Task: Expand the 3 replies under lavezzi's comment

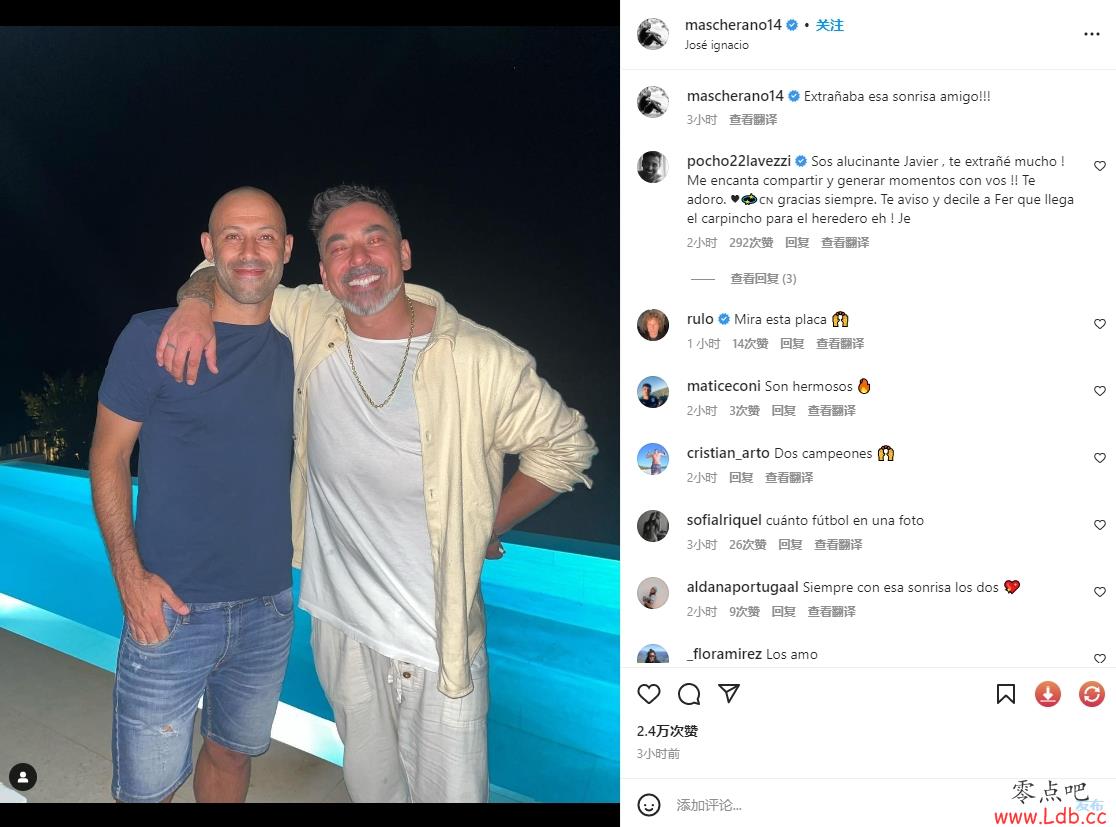Action: click(763, 278)
